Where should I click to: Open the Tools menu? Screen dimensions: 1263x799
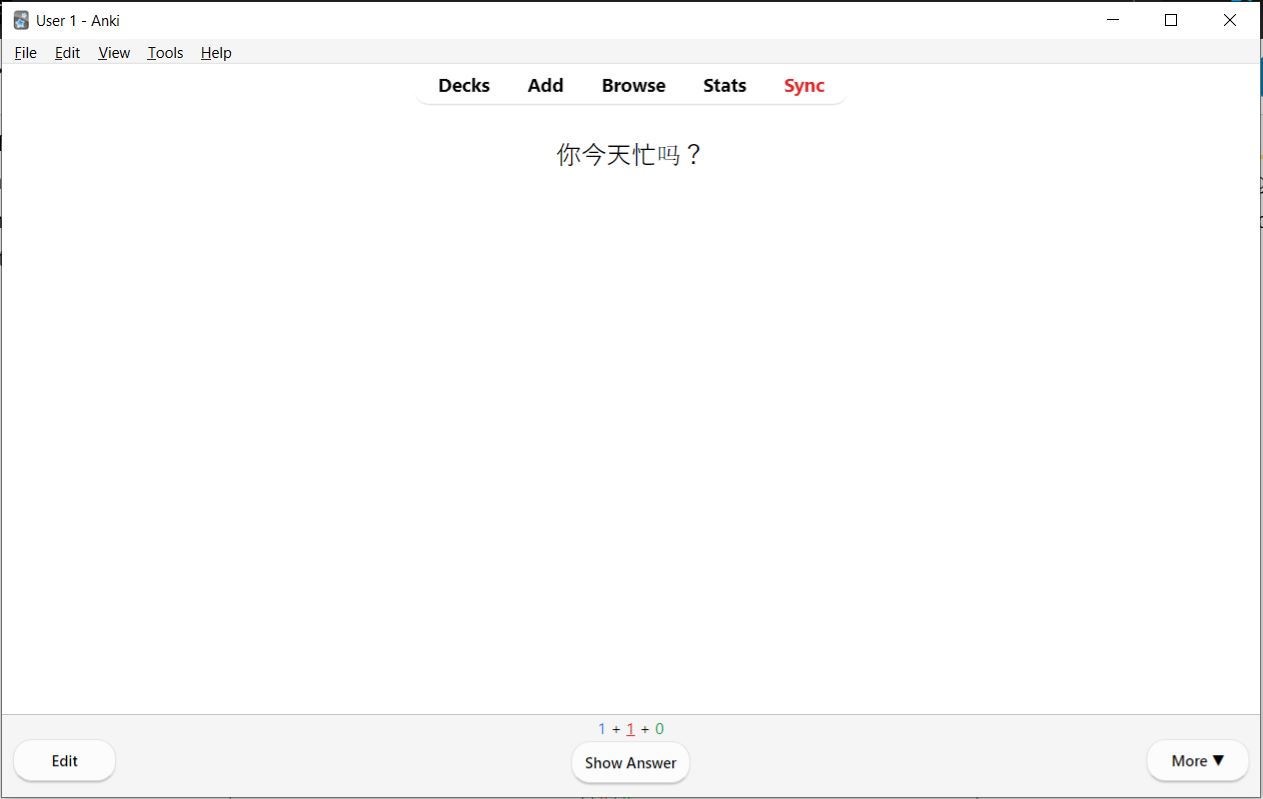[x=165, y=53]
